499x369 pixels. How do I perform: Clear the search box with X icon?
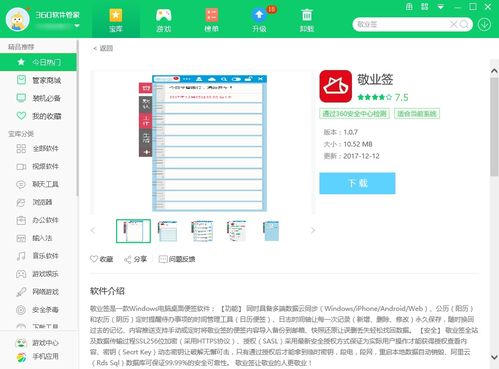tap(453, 24)
